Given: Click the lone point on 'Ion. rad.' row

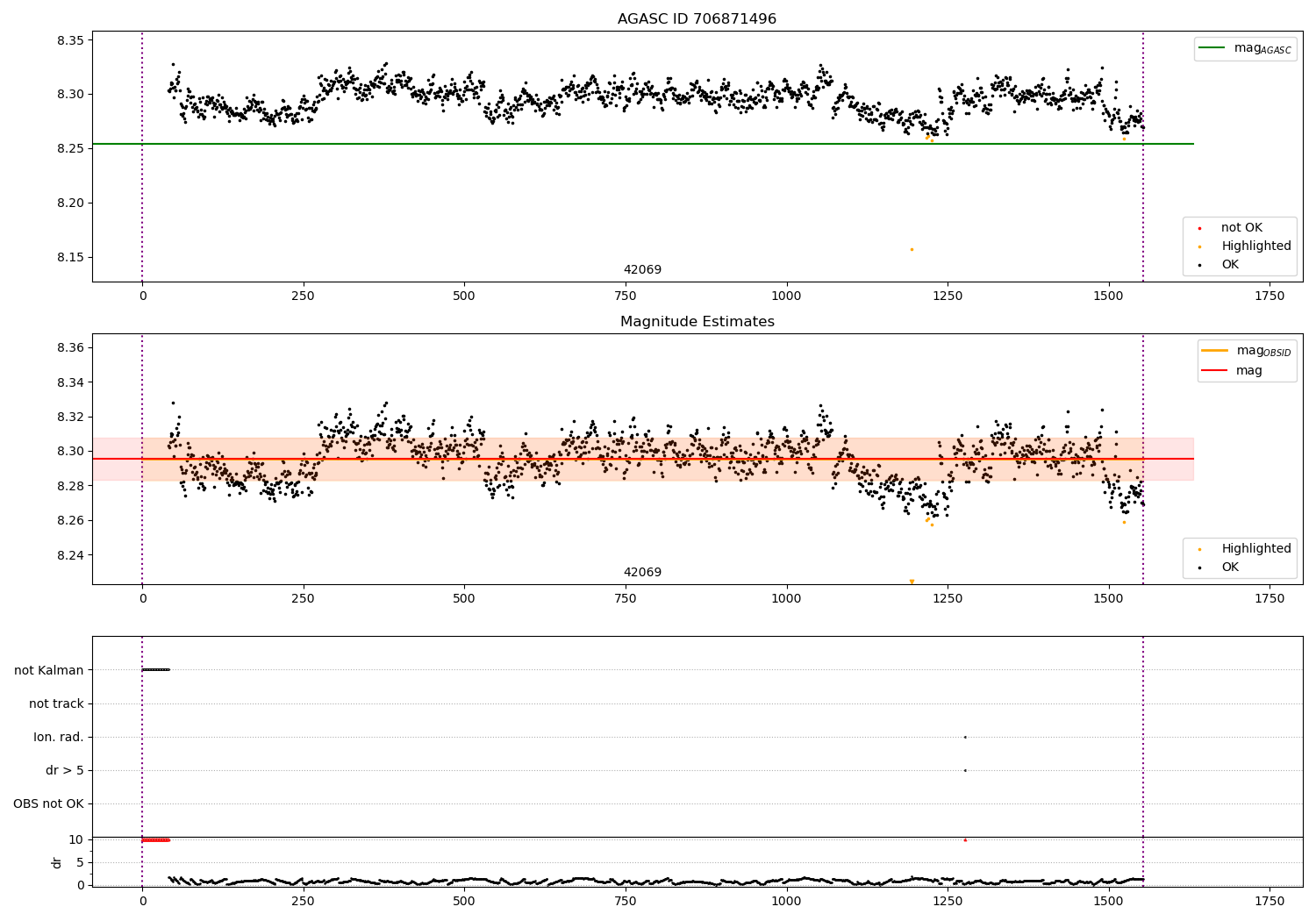Looking at the screenshot, I should pos(965,737).
